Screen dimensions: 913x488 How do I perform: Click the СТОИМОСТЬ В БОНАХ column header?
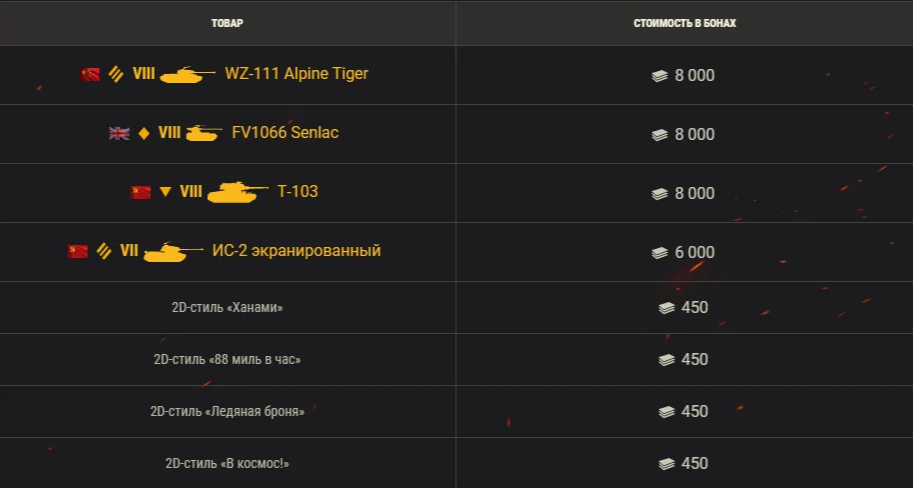(x=684, y=22)
